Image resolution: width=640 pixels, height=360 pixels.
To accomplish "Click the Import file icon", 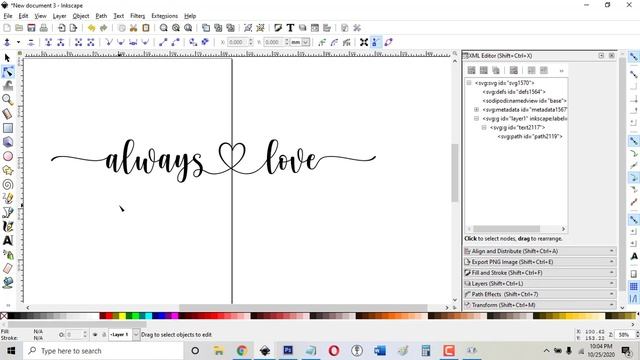I will (x=62, y=28).
